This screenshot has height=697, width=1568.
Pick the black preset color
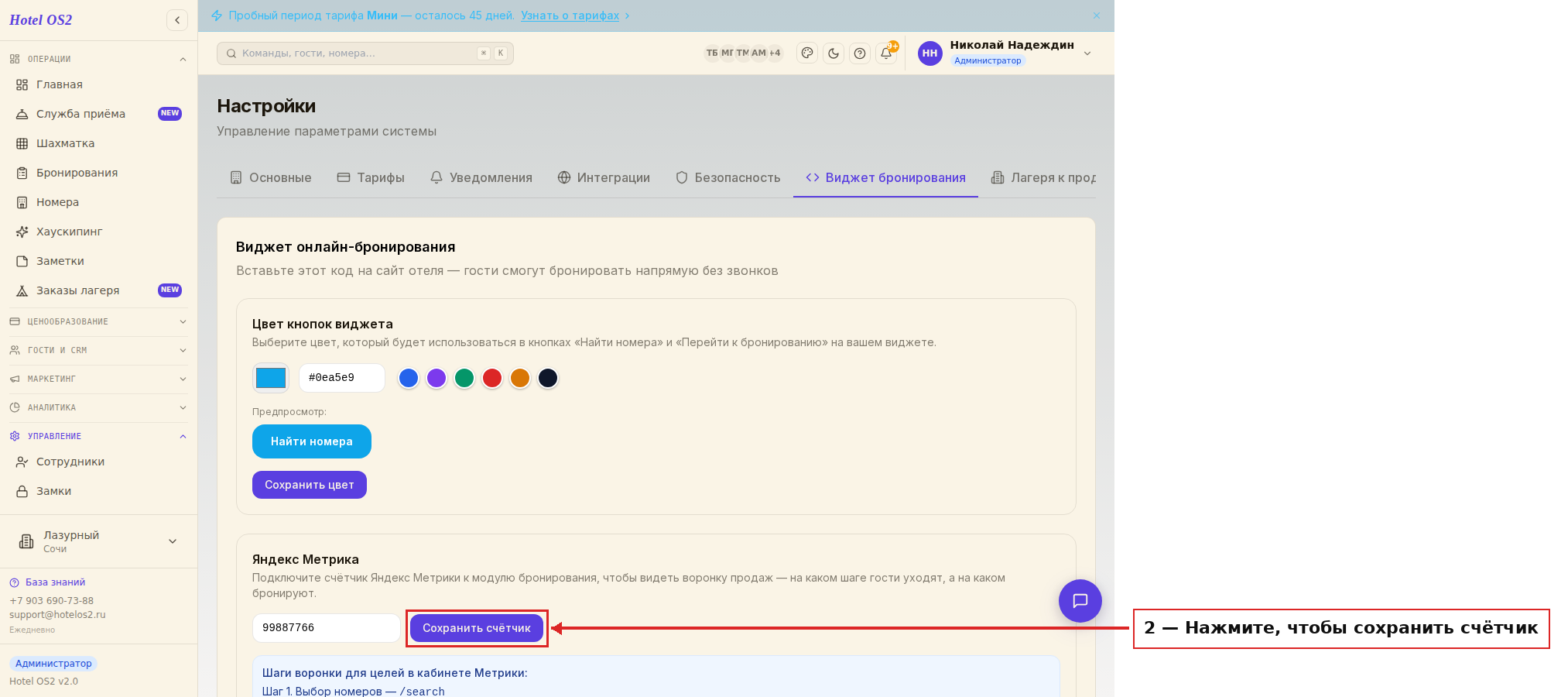tap(548, 378)
